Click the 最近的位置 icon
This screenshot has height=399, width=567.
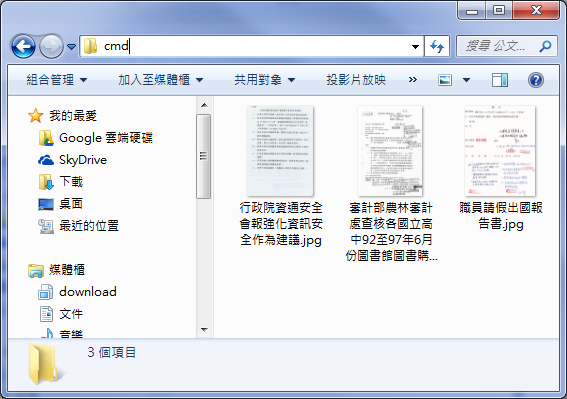(x=46, y=226)
